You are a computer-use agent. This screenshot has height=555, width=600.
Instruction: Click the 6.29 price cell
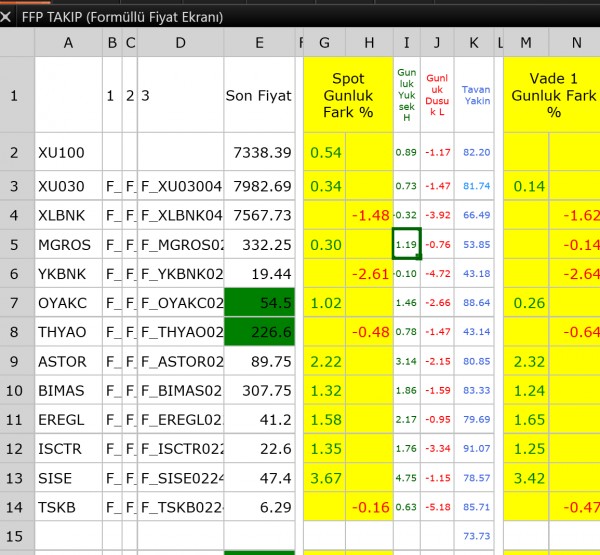click(x=259, y=507)
